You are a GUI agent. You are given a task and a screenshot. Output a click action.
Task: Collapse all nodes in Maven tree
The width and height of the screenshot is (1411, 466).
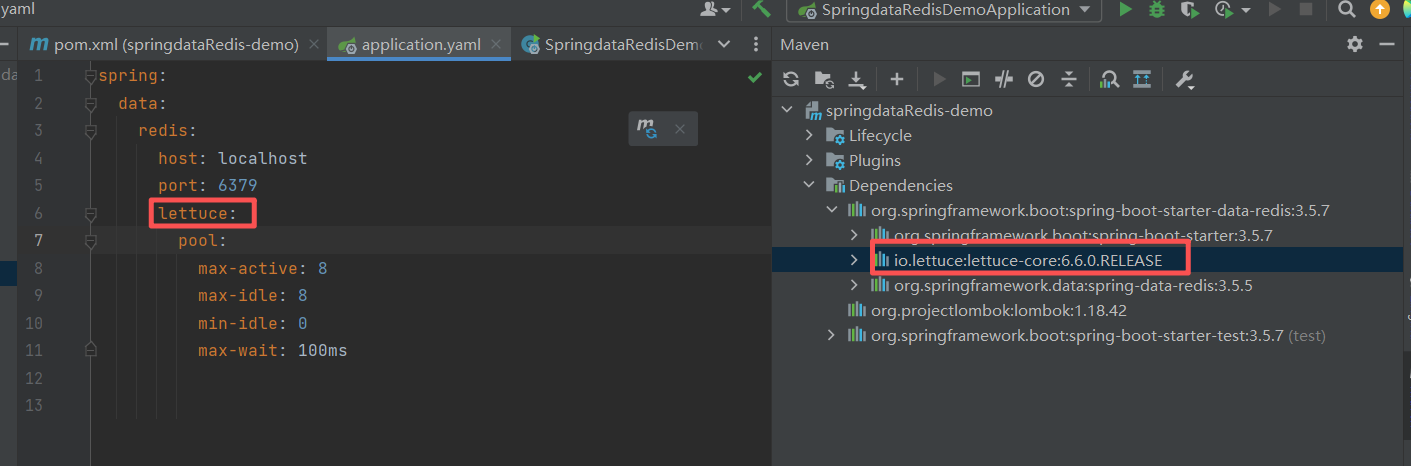pyautogui.click(x=1069, y=79)
